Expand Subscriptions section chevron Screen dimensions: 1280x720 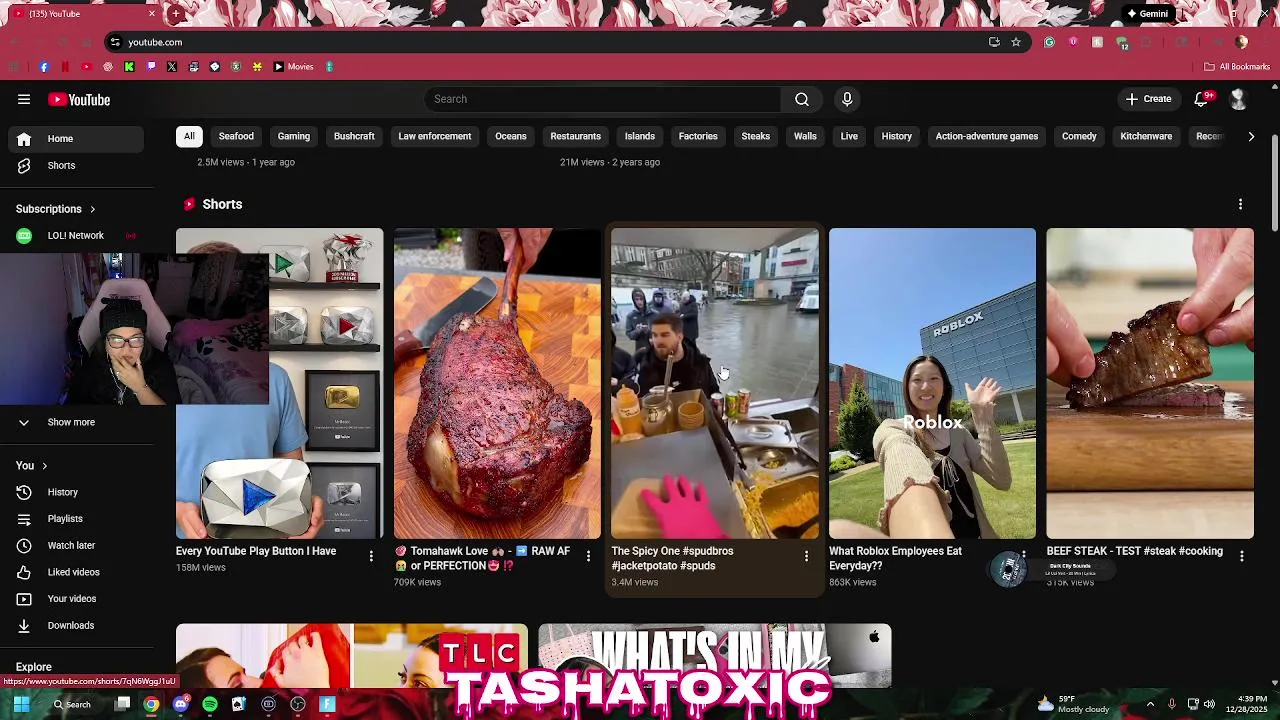pos(92,209)
